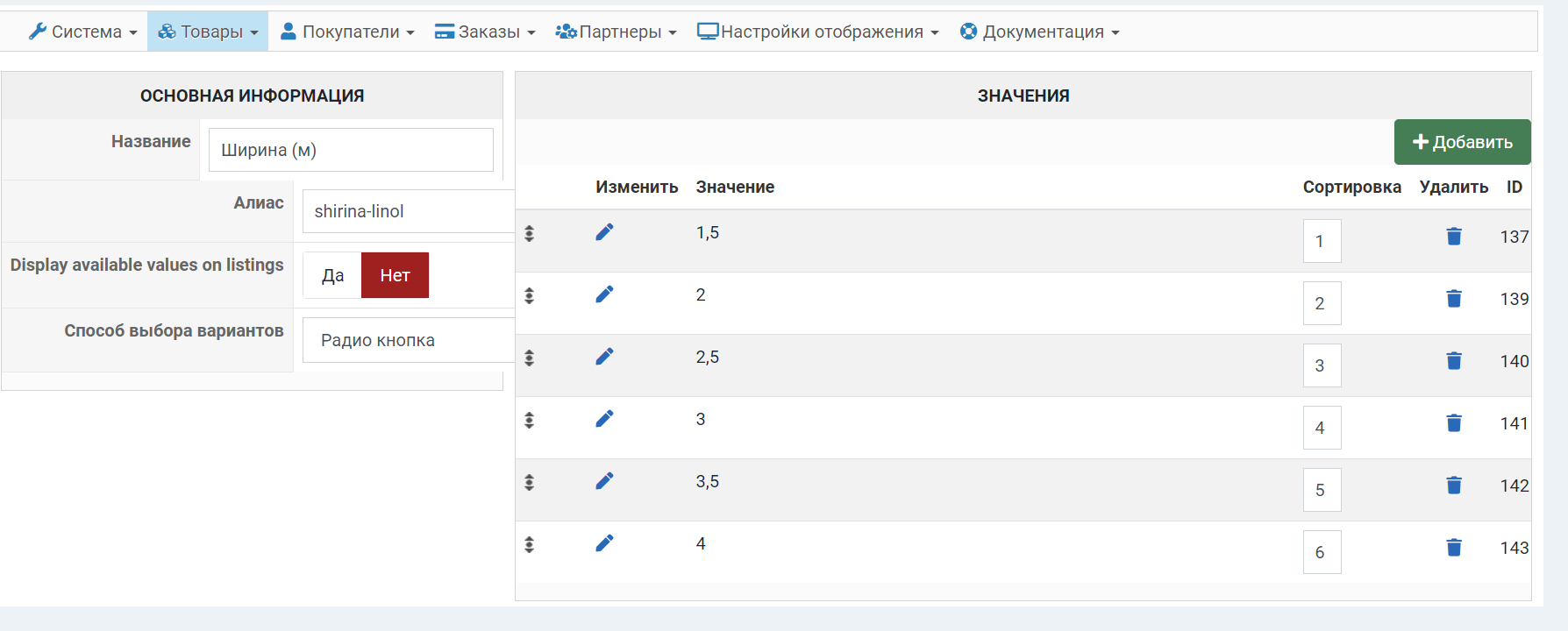
Task: Select Нет for display available values
Action: click(395, 275)
